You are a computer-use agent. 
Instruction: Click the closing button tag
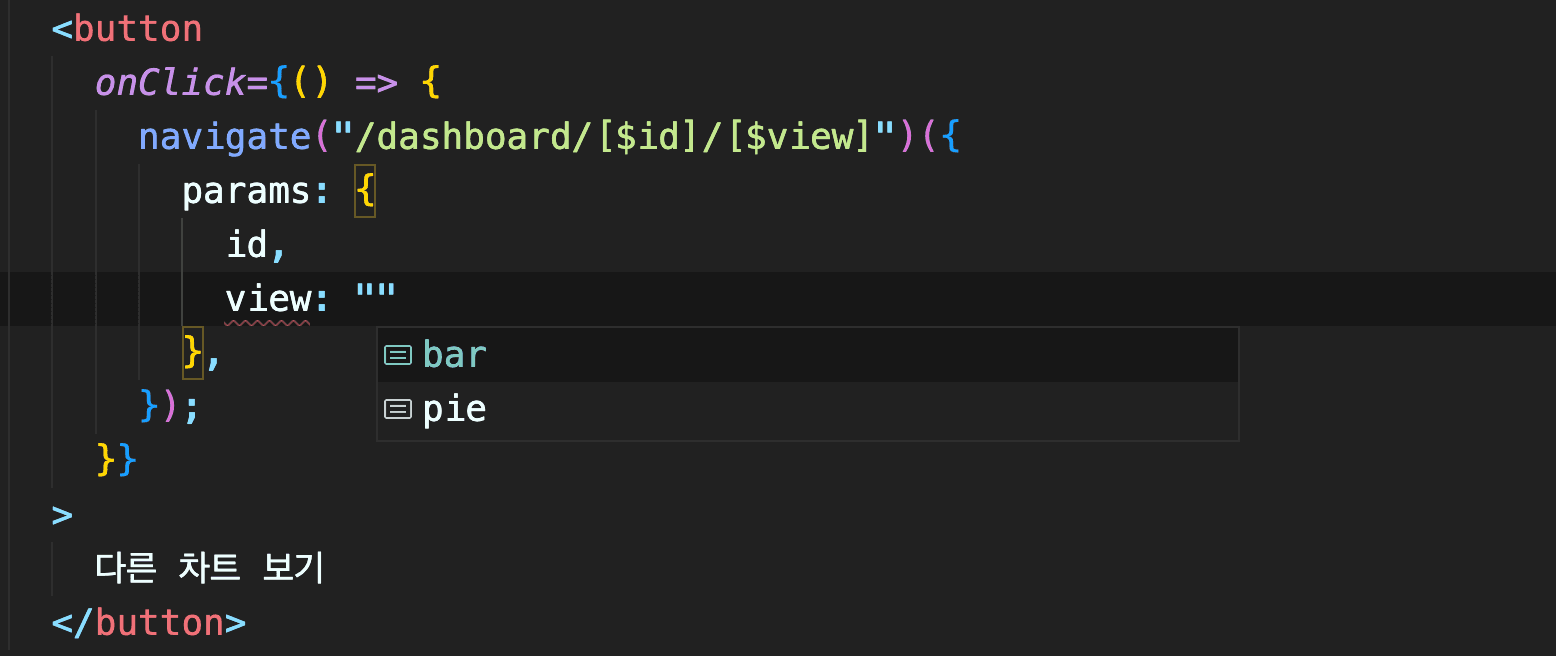click(x=149, y=622)
